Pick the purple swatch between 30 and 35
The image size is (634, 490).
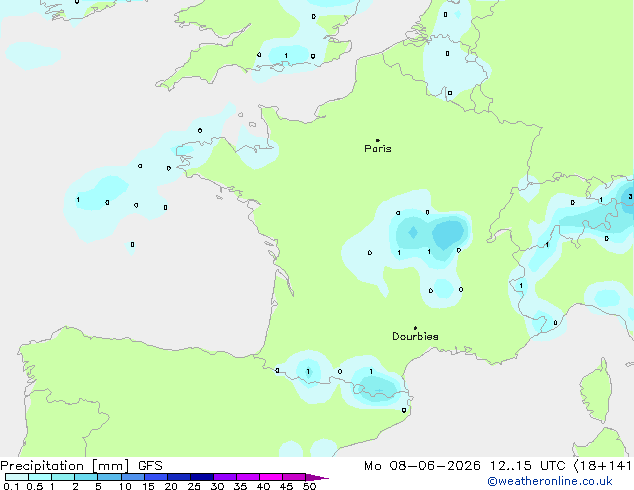pyautogui.click(x=224, y=477)
